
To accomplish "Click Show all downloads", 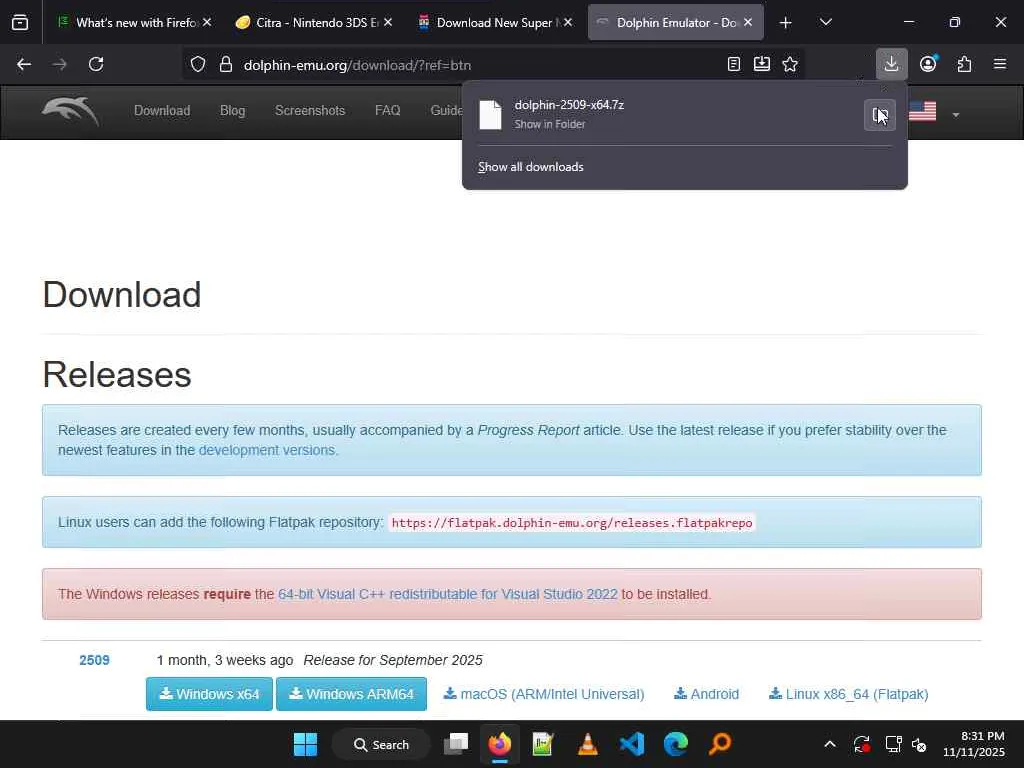I will [x=530, y=167].
